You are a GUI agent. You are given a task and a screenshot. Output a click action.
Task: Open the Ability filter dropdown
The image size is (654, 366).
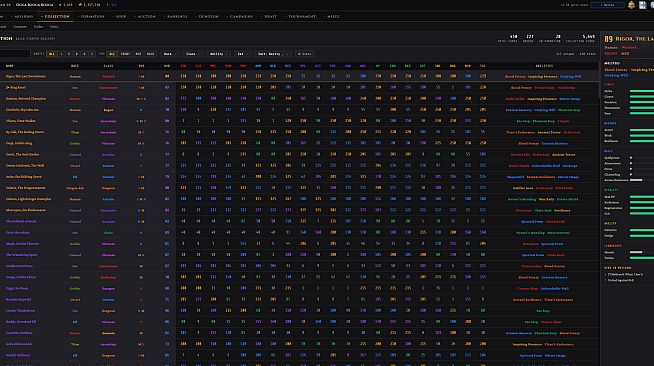coord(219,54)
